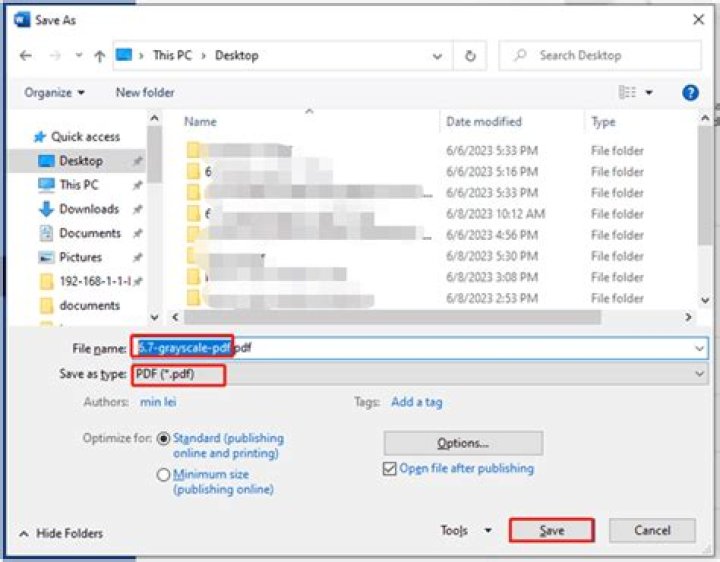Sort by the Type column header
Image resolution: width=720 pixels, height=562 pixels.
(x=603, y=122)
